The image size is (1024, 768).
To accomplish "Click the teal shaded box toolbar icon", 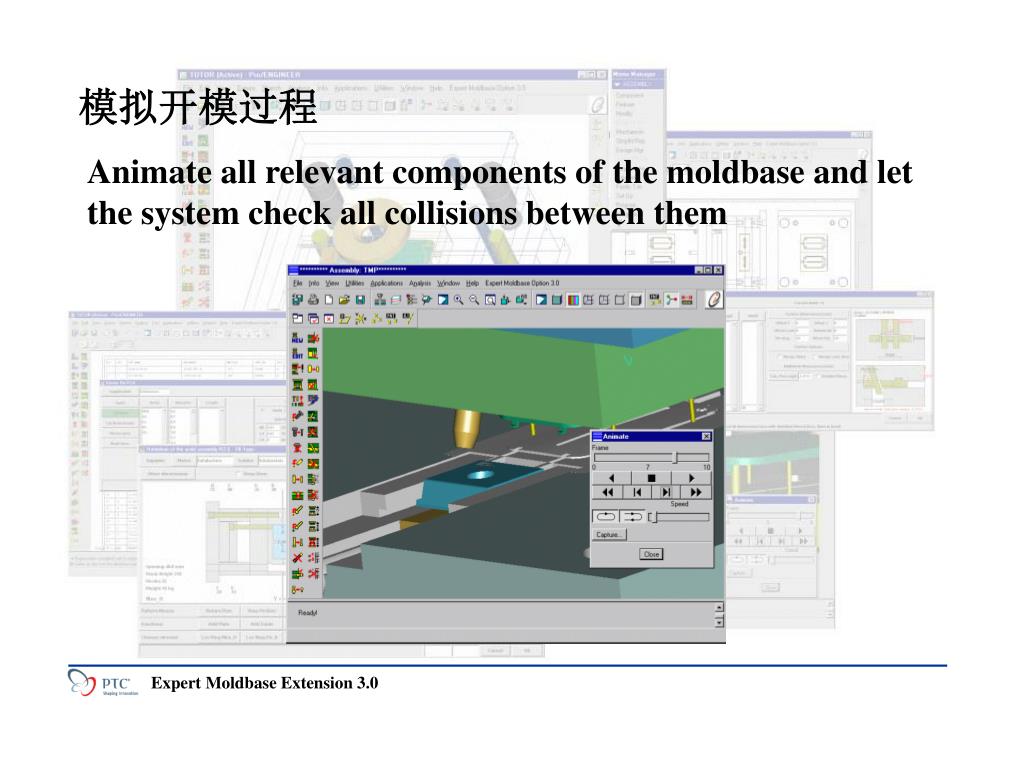I will tap(557, 300).
